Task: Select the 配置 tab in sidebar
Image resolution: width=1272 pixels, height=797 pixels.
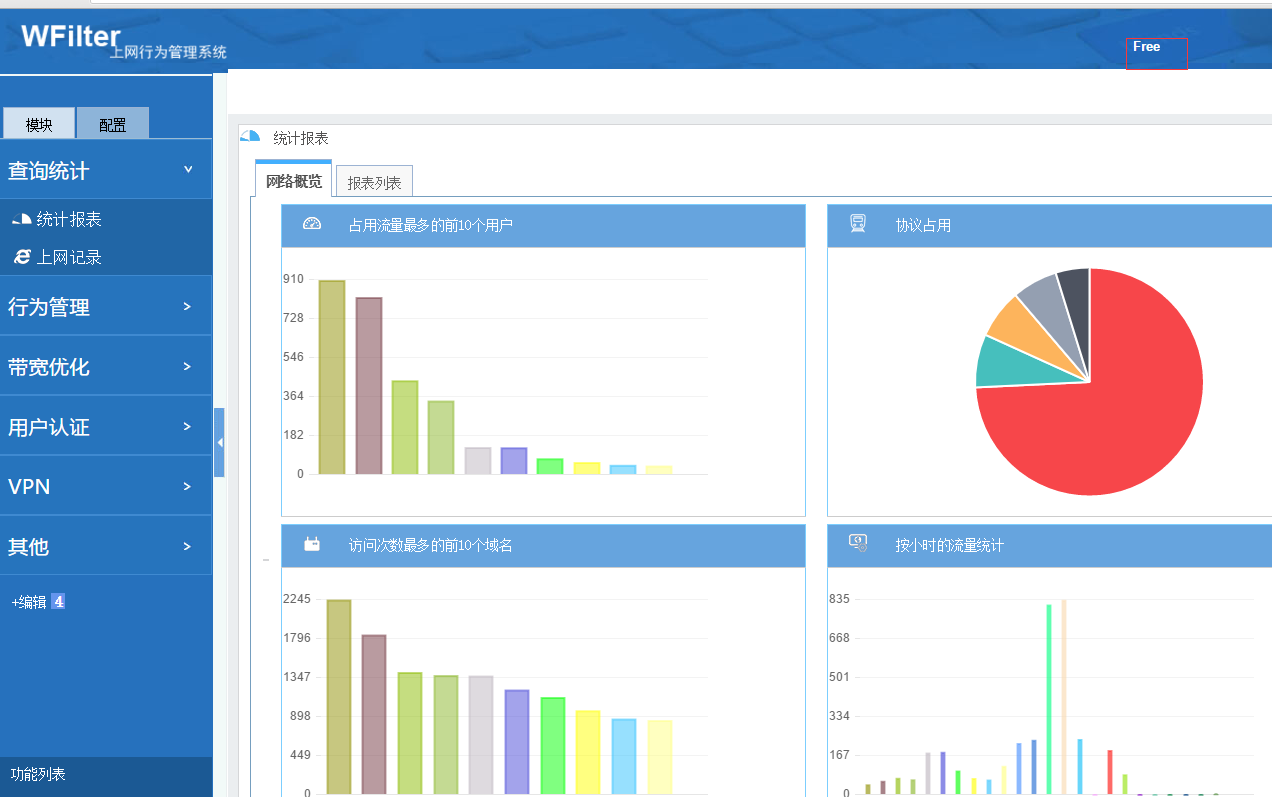Action: [x=112, y=124]
